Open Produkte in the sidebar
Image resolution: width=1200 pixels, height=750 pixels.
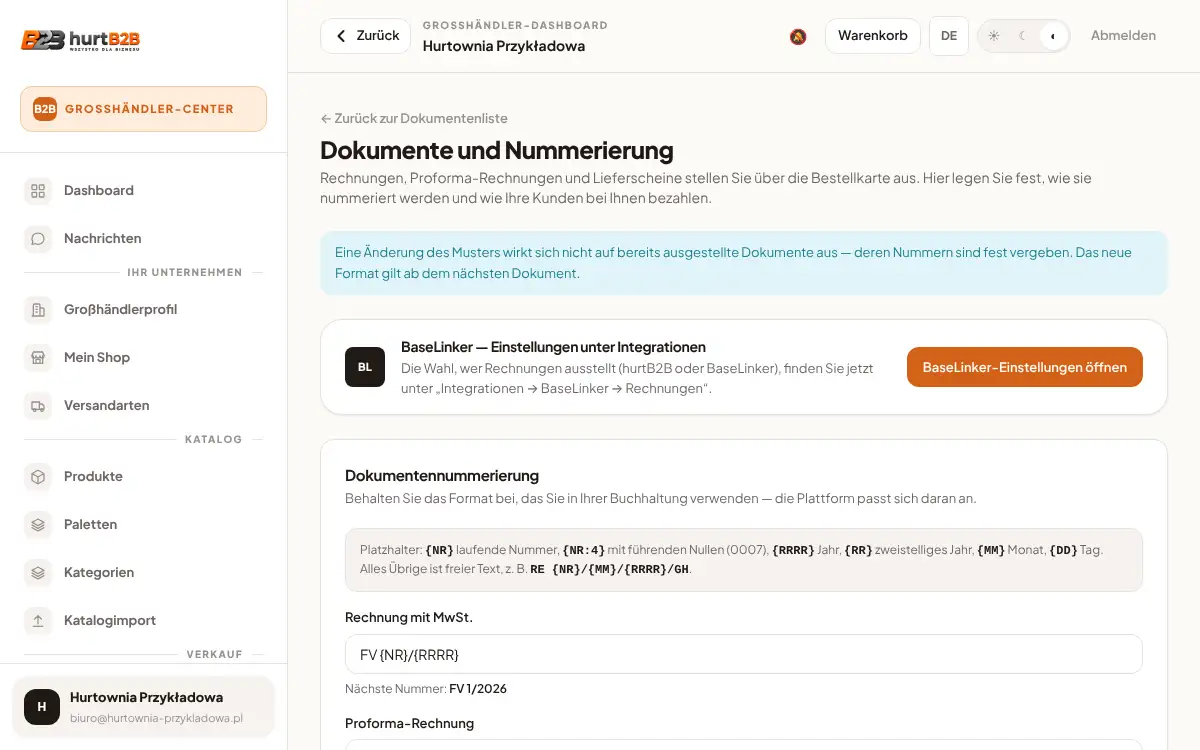[143, 476]
